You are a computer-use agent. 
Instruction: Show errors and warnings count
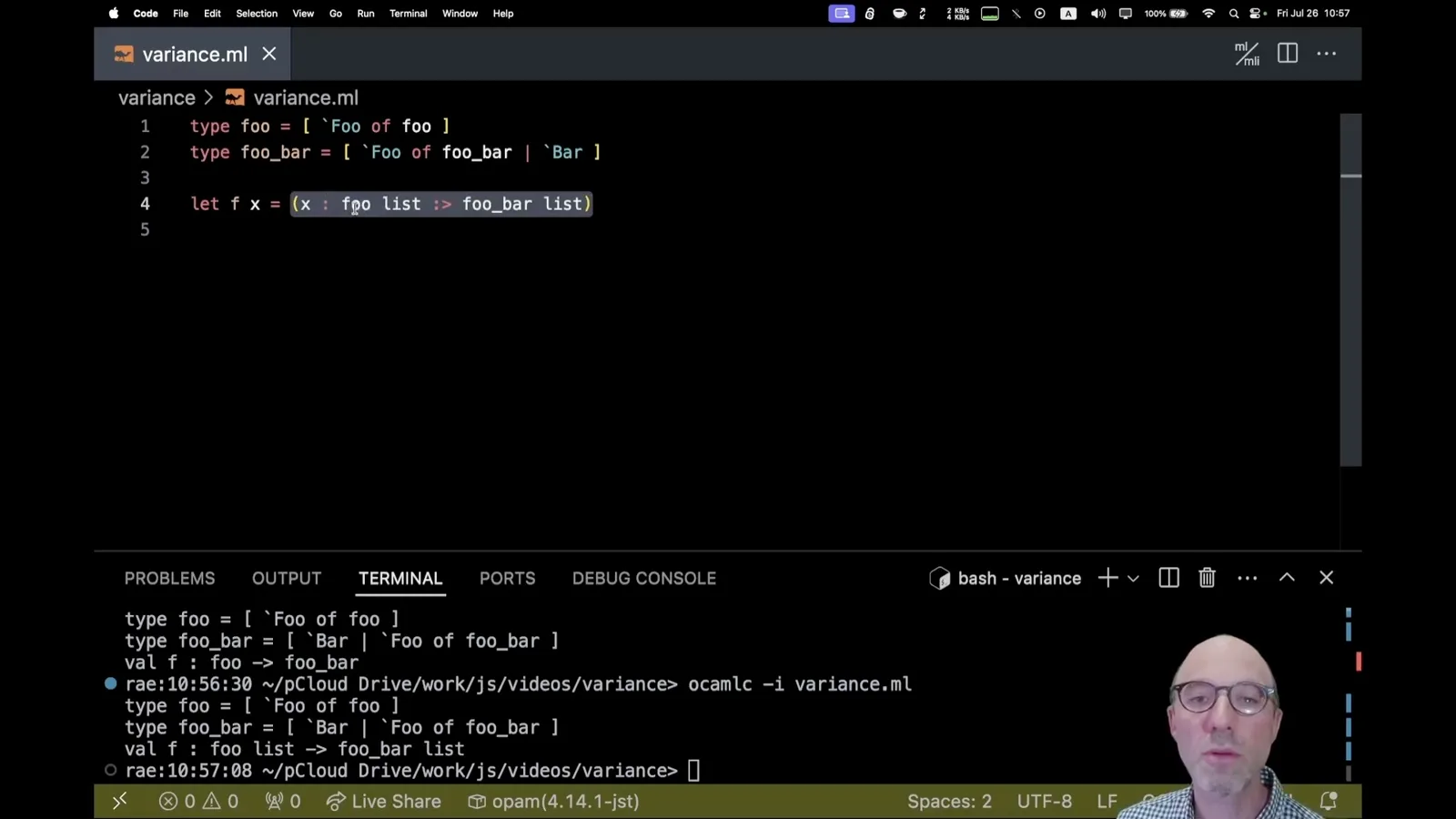pyautogui.click(x=198, y=802)
